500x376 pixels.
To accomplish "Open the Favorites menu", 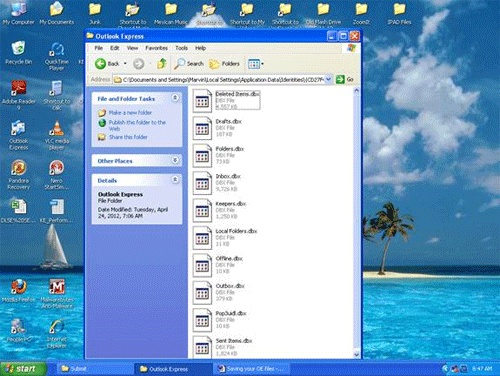I will [156, 48].
